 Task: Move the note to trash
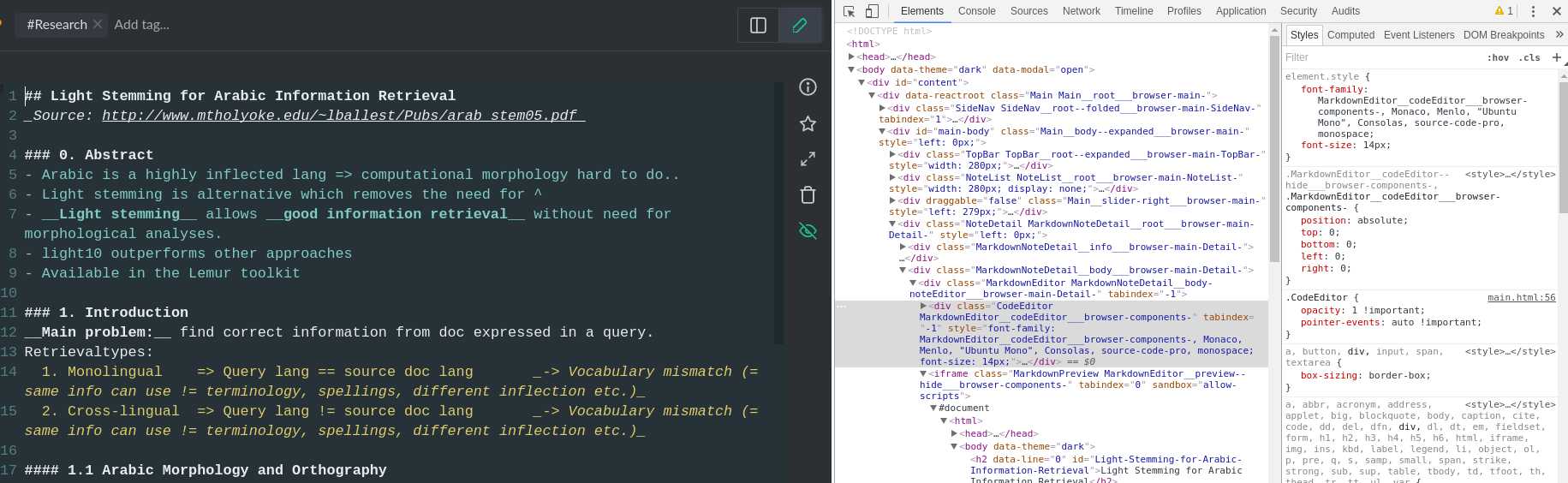[x=808, y=195]
